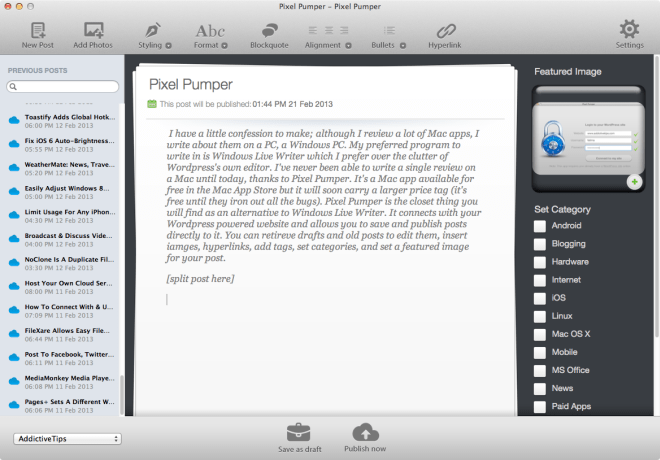The image size is (660, 460).
Task: Click cloud icon beside Host Your Own Cloud post
Action: point(14,286)
